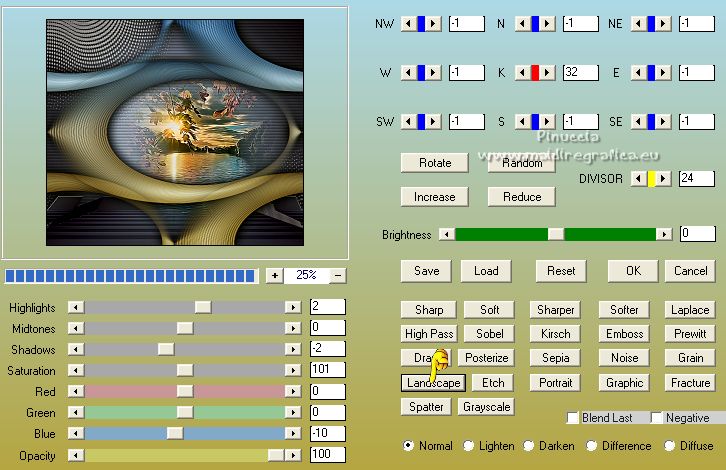The image size is (726, 470).
Task: Increase the S kernel value arrow
Action: (547, 122)
